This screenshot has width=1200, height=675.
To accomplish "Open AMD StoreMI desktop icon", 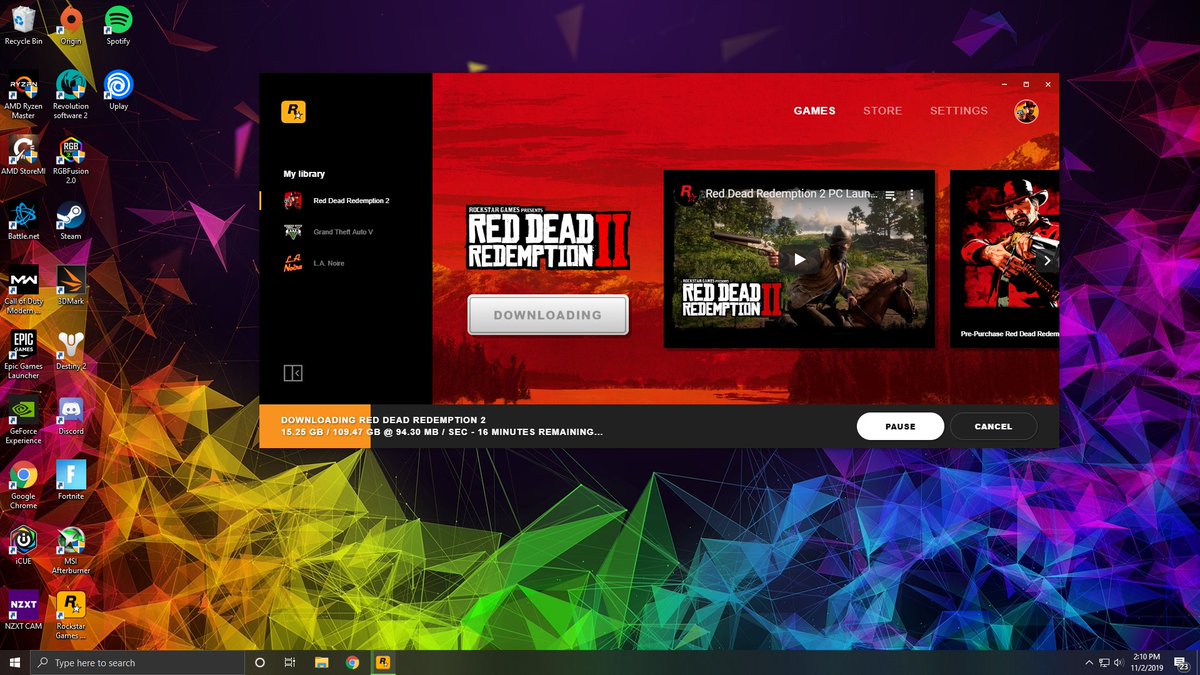I will click(23, 155).
